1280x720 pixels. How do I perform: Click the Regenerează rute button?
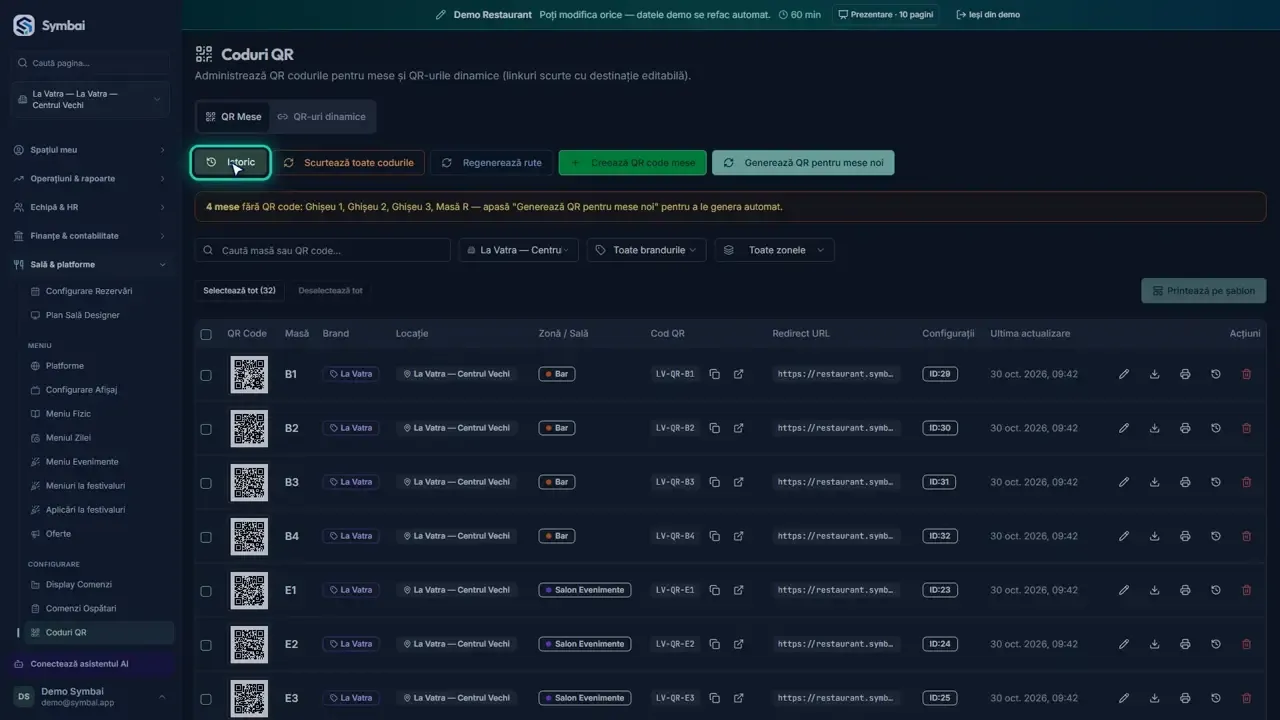coord(492,162)
